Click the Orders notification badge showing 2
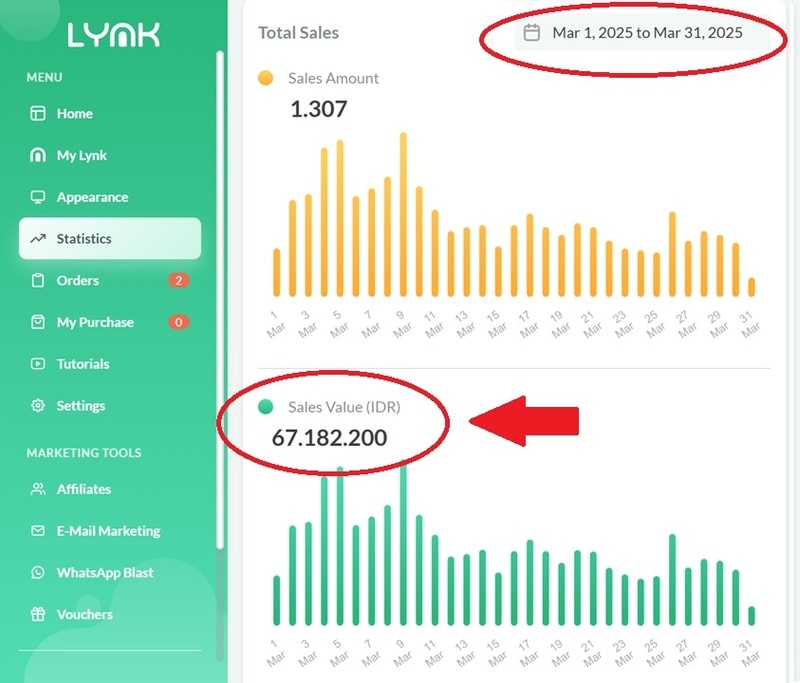The image size is (800, 683). pos(179,281)
